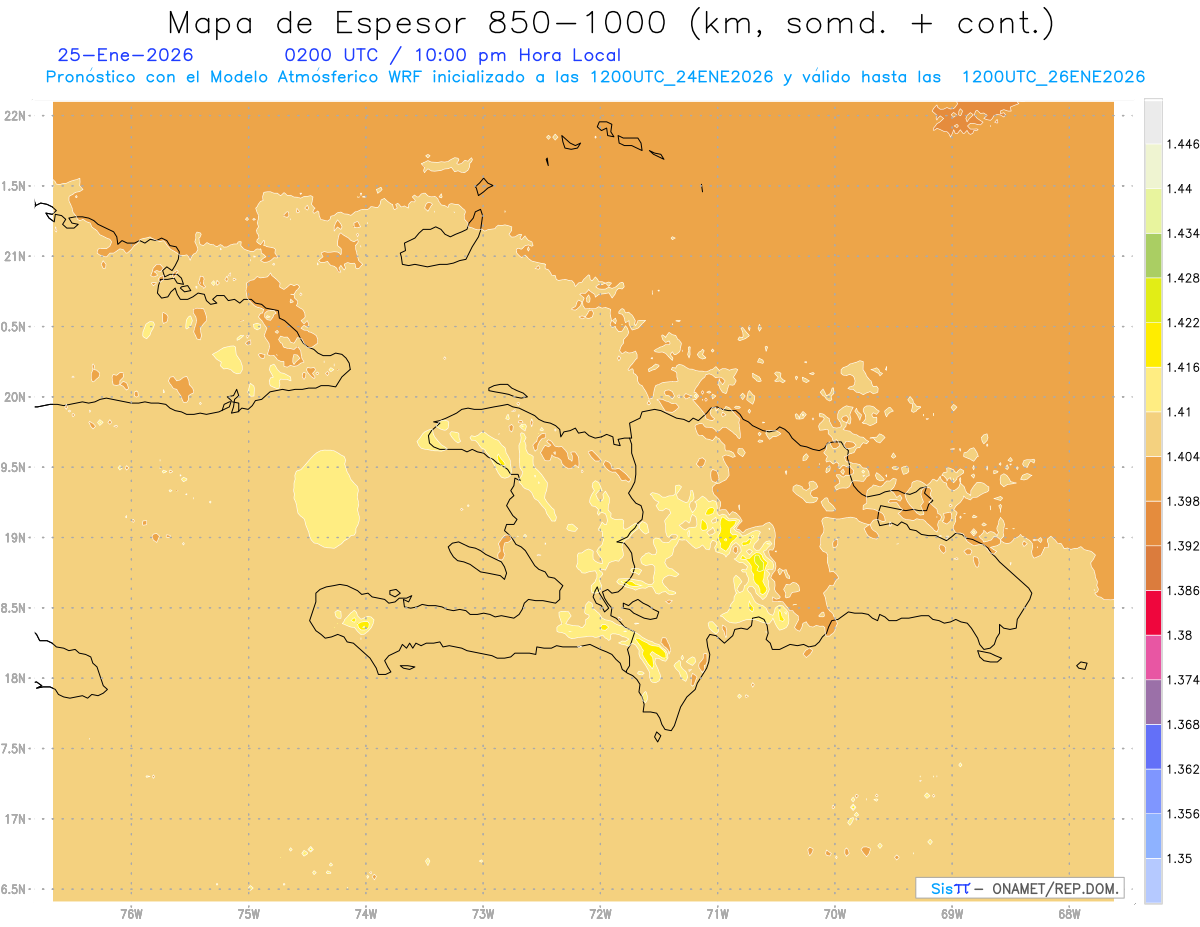Image resolution: width=1200 pixels, height=927 pixels.
Task: Select the '18N' latitude label
Action: 15,679
